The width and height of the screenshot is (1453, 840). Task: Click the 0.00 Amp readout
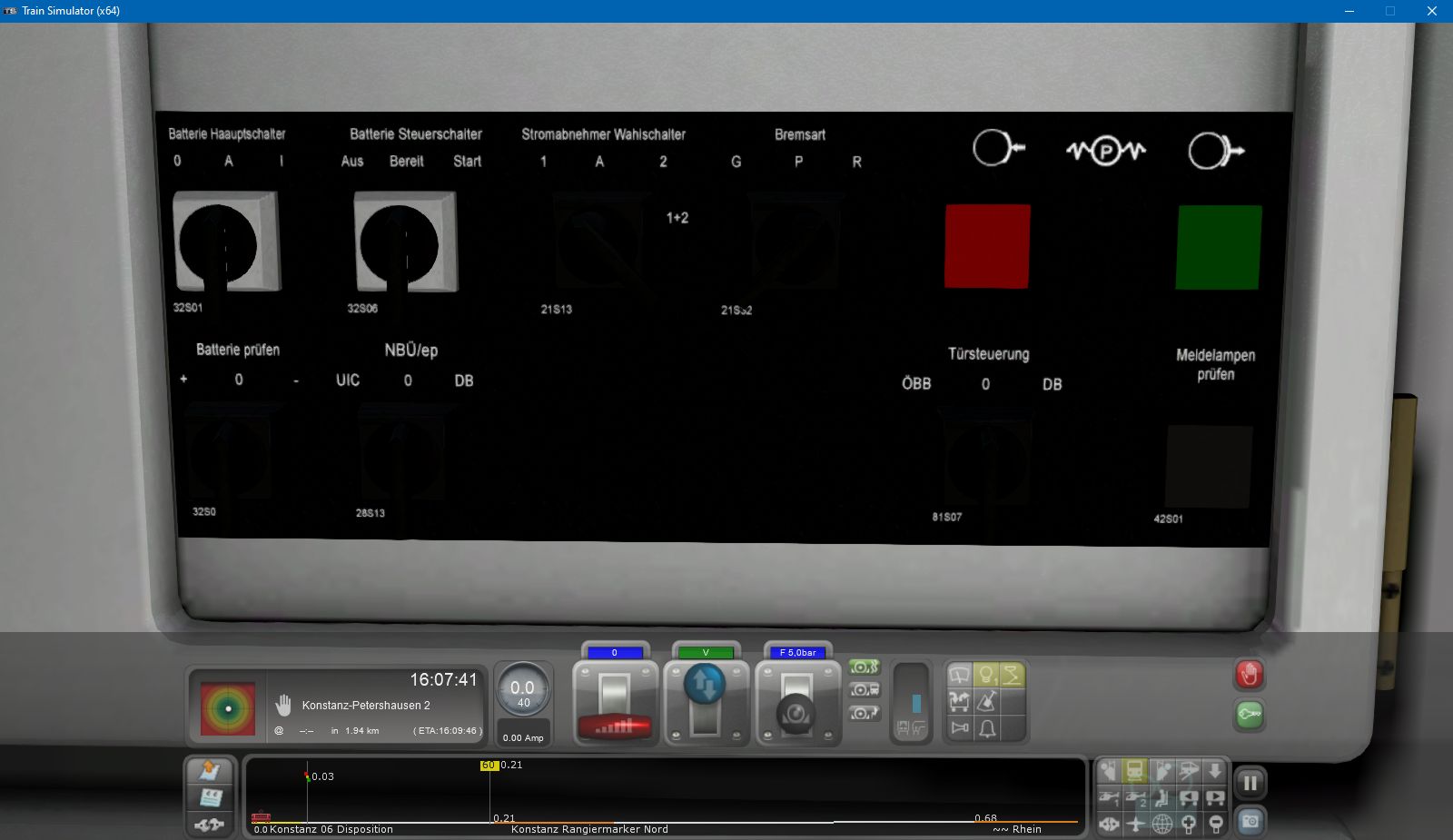pos(523,738)
